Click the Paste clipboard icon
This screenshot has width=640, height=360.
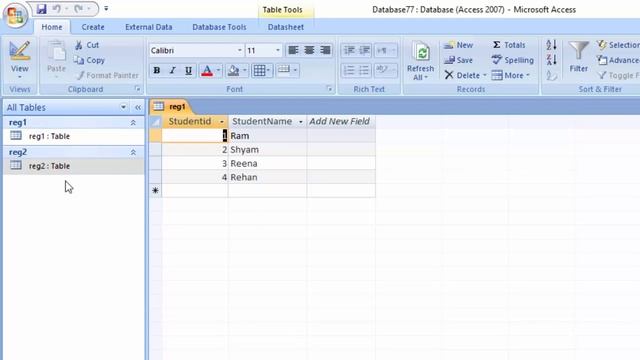[56, 52]
